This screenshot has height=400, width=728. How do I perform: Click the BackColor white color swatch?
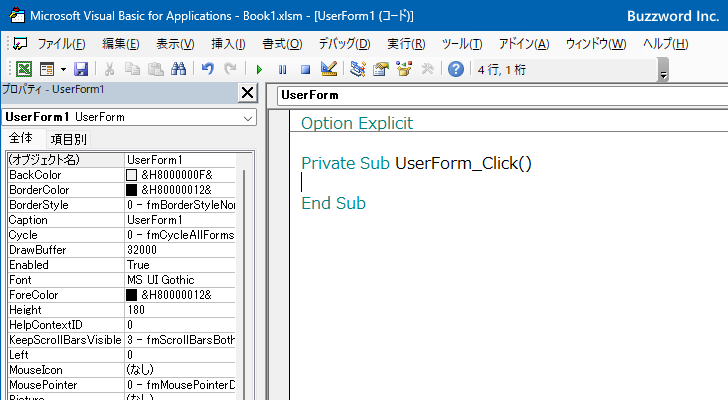131,175
